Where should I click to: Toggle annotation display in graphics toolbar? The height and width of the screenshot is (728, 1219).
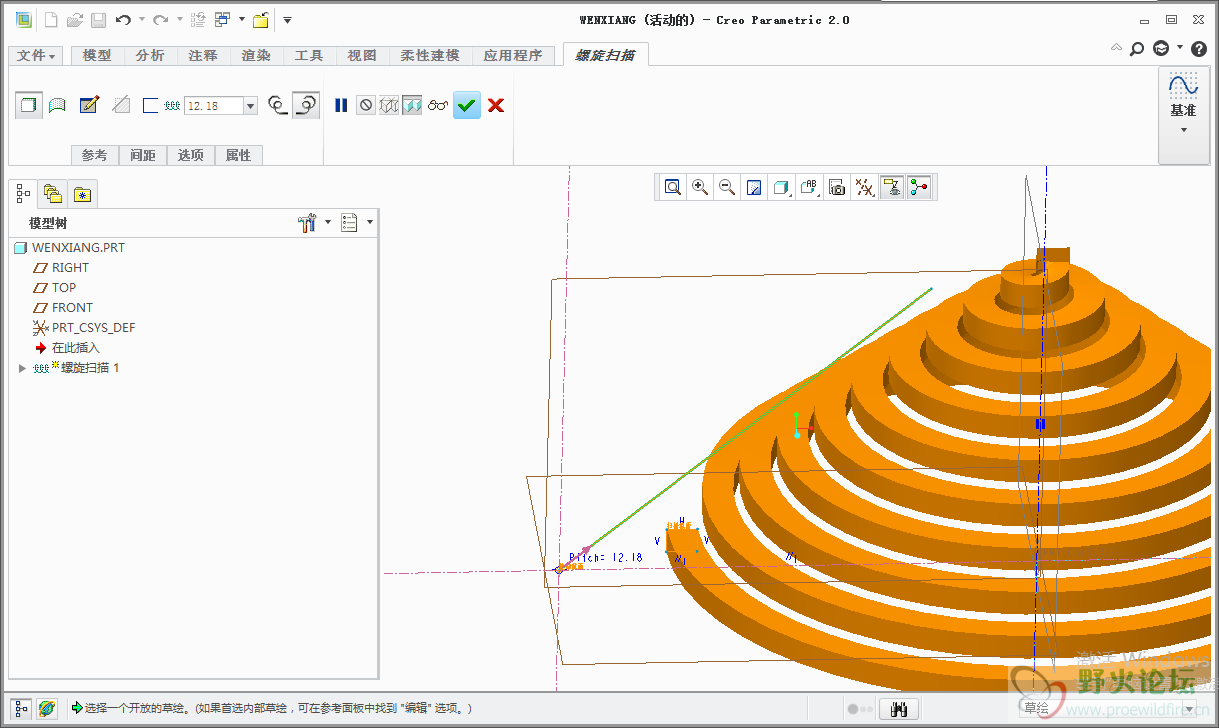pos(891,187)
